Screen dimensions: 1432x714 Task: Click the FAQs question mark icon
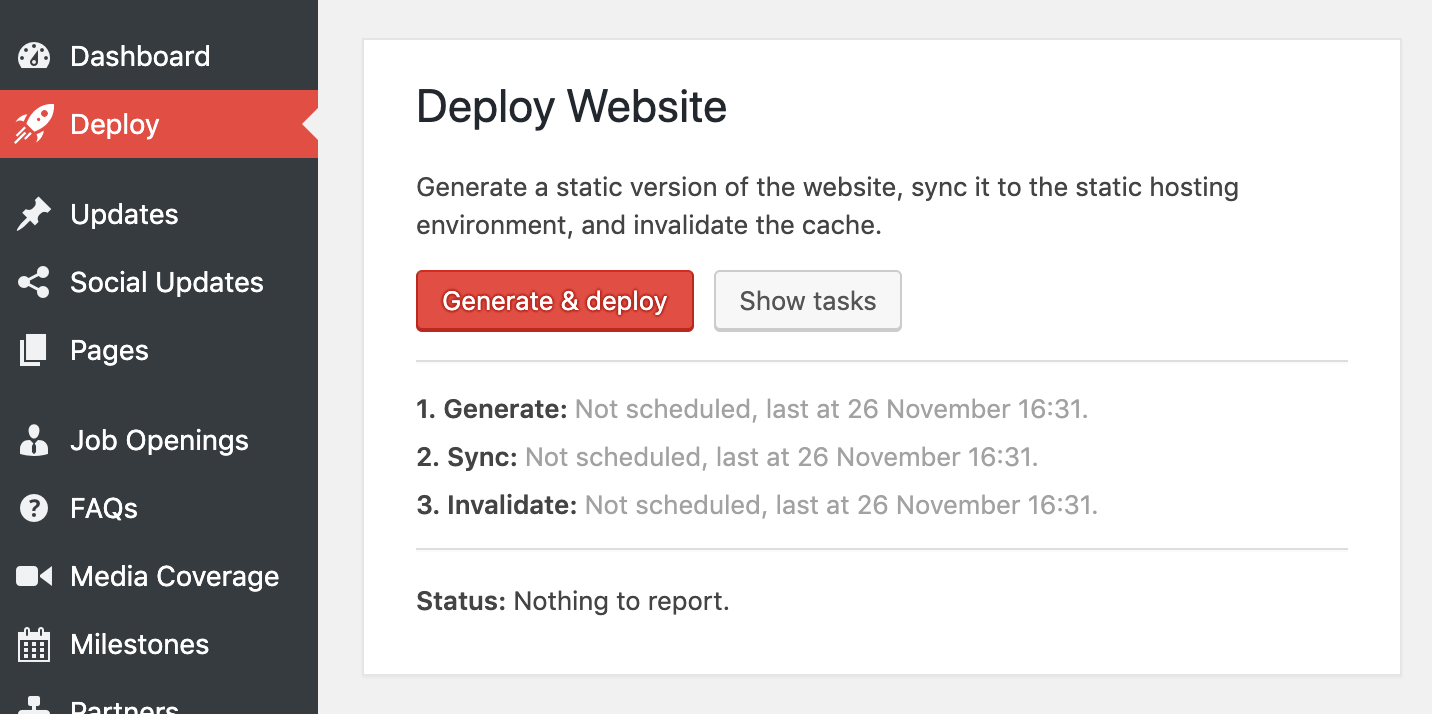34,509
